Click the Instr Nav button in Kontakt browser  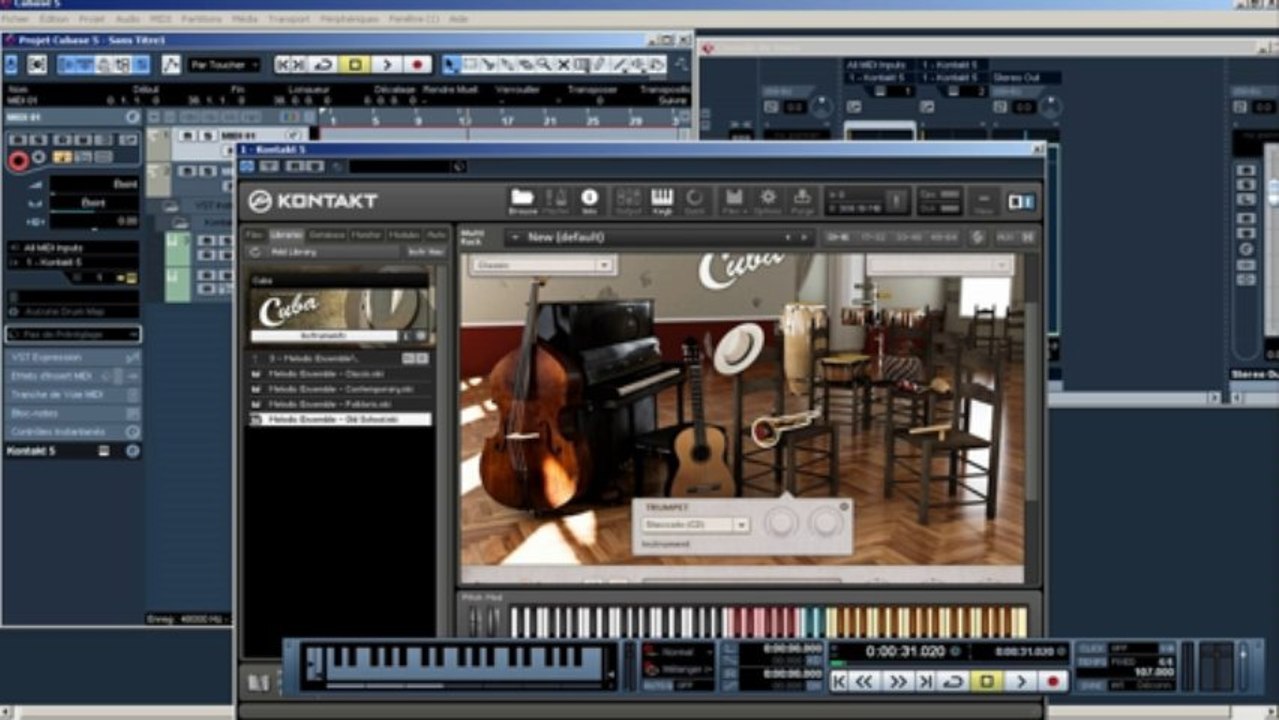(x=425, y=252)
